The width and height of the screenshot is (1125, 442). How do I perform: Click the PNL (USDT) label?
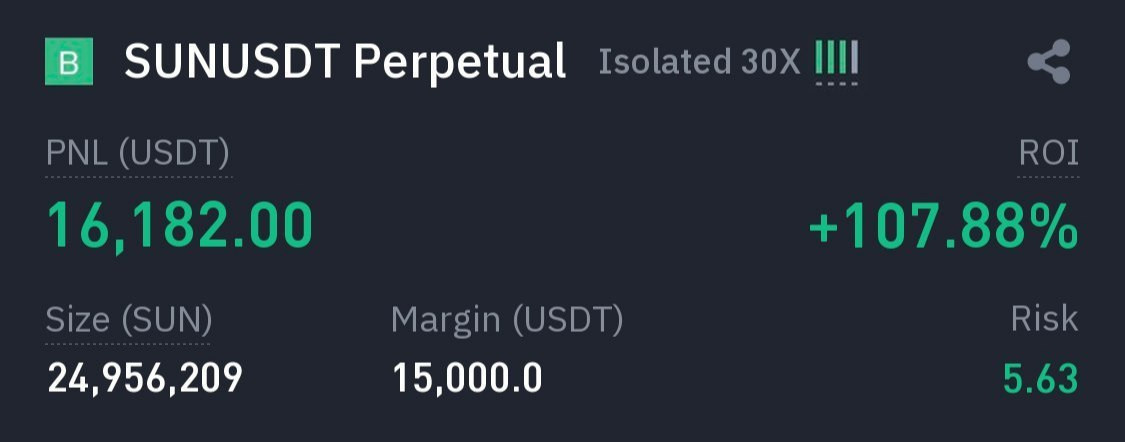tap(138, 154)
